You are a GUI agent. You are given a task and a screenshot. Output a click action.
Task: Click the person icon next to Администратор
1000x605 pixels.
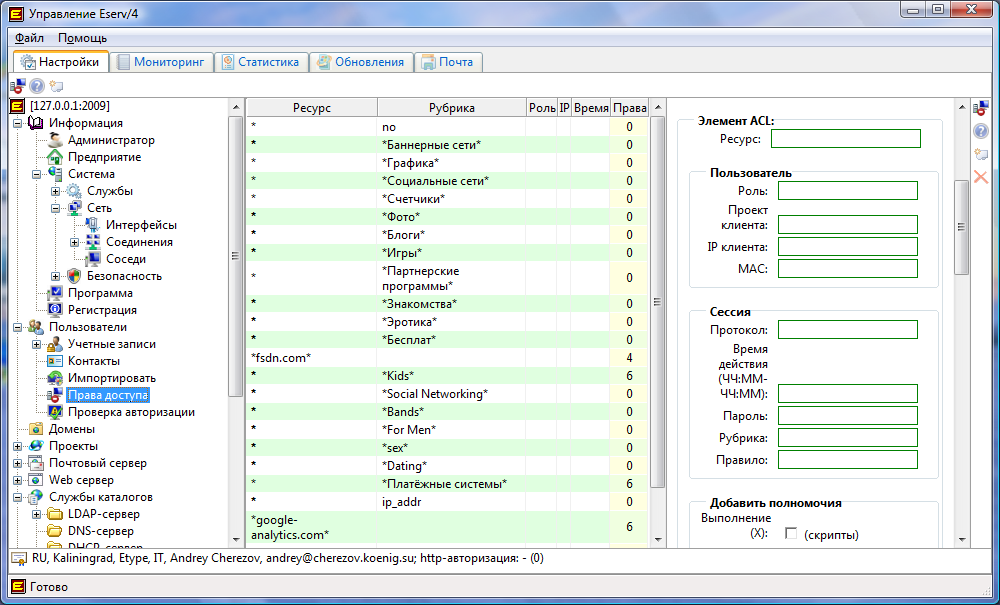55,140
